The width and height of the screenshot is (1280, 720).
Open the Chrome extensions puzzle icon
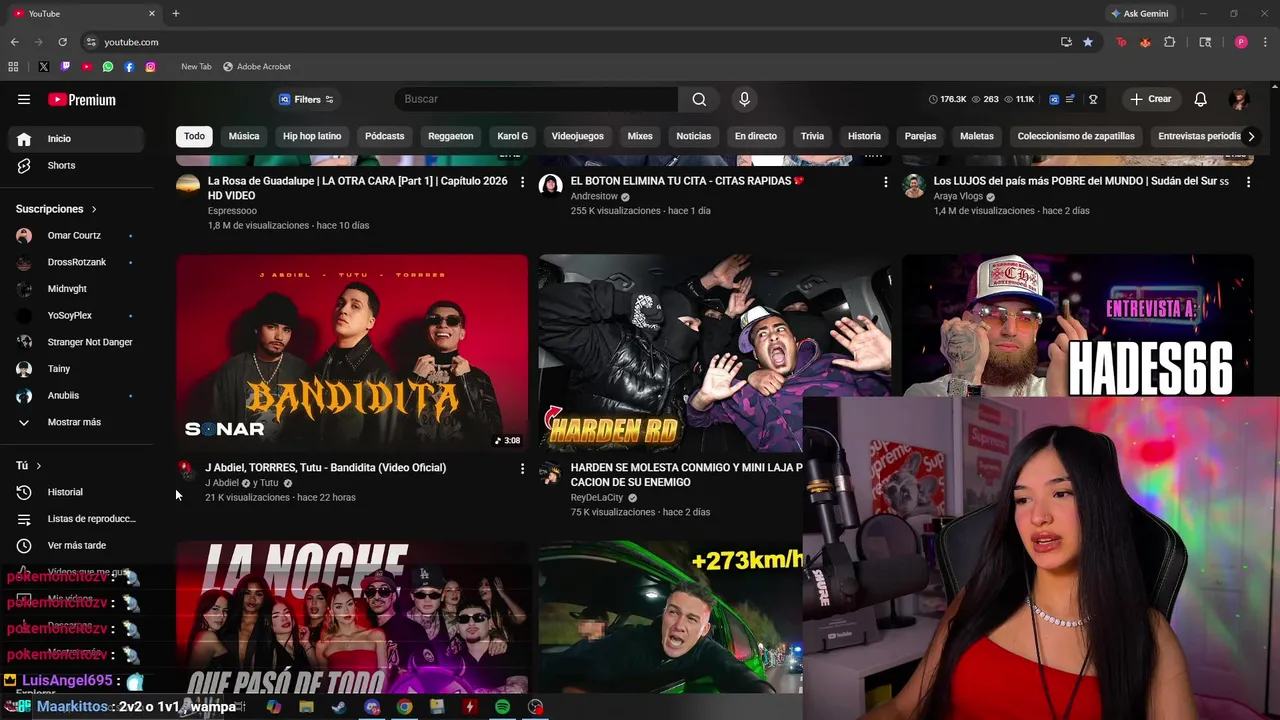point(1170,42)
